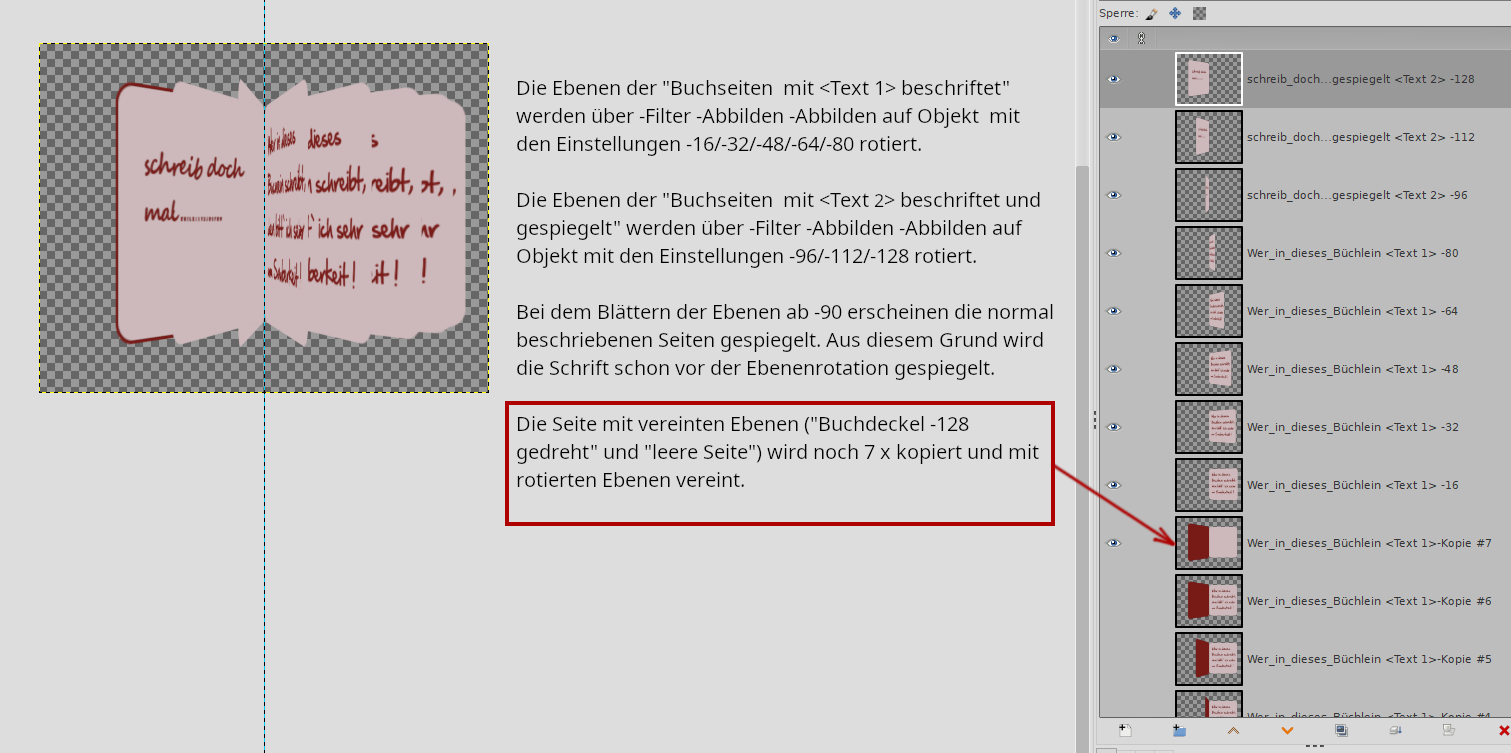Click the open book image on the canvas
This screenshot has width=1511, height=753.
291,214
